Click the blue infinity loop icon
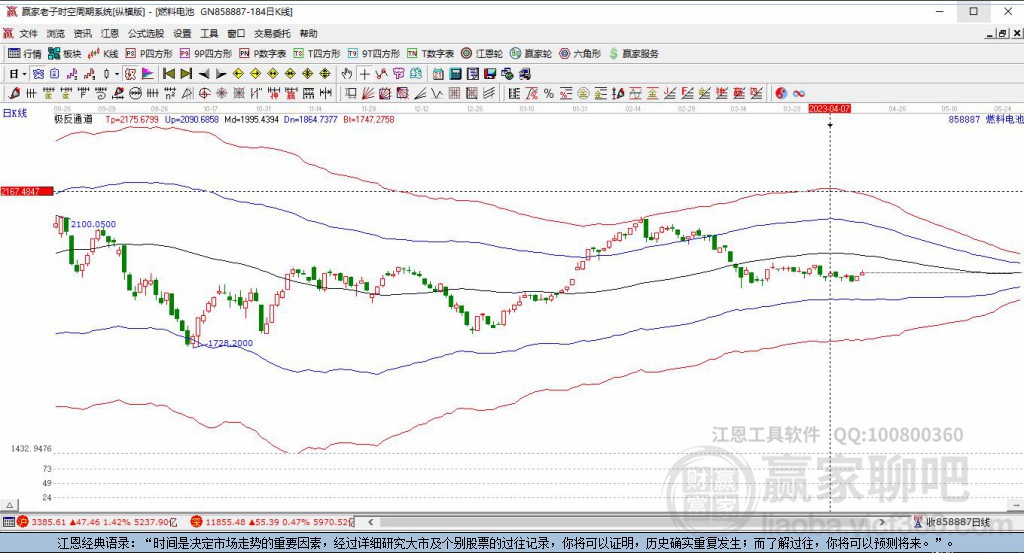The width and height of the screenshot is (1024, 553). pos(798,93)
